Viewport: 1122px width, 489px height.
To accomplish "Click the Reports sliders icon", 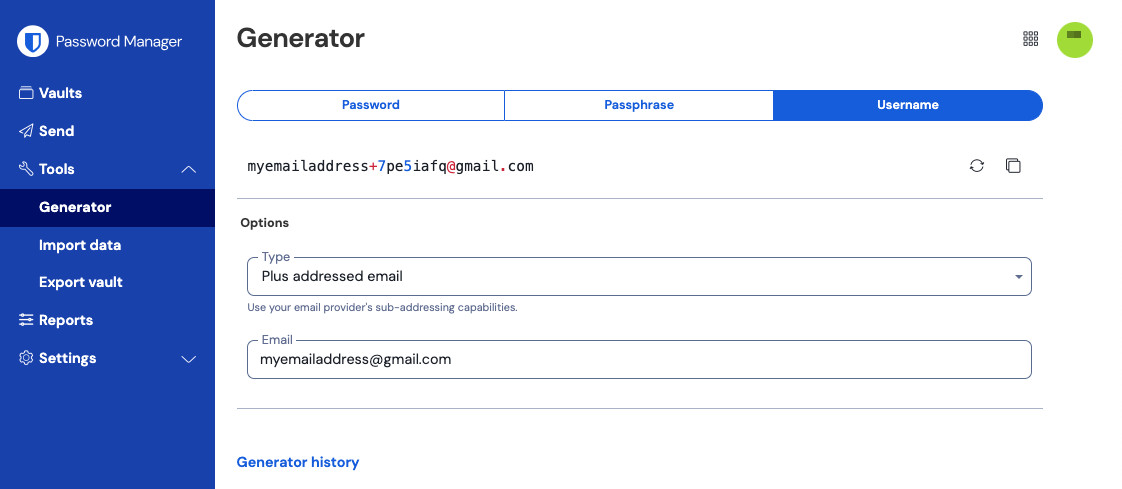I will tap(26, 320).
